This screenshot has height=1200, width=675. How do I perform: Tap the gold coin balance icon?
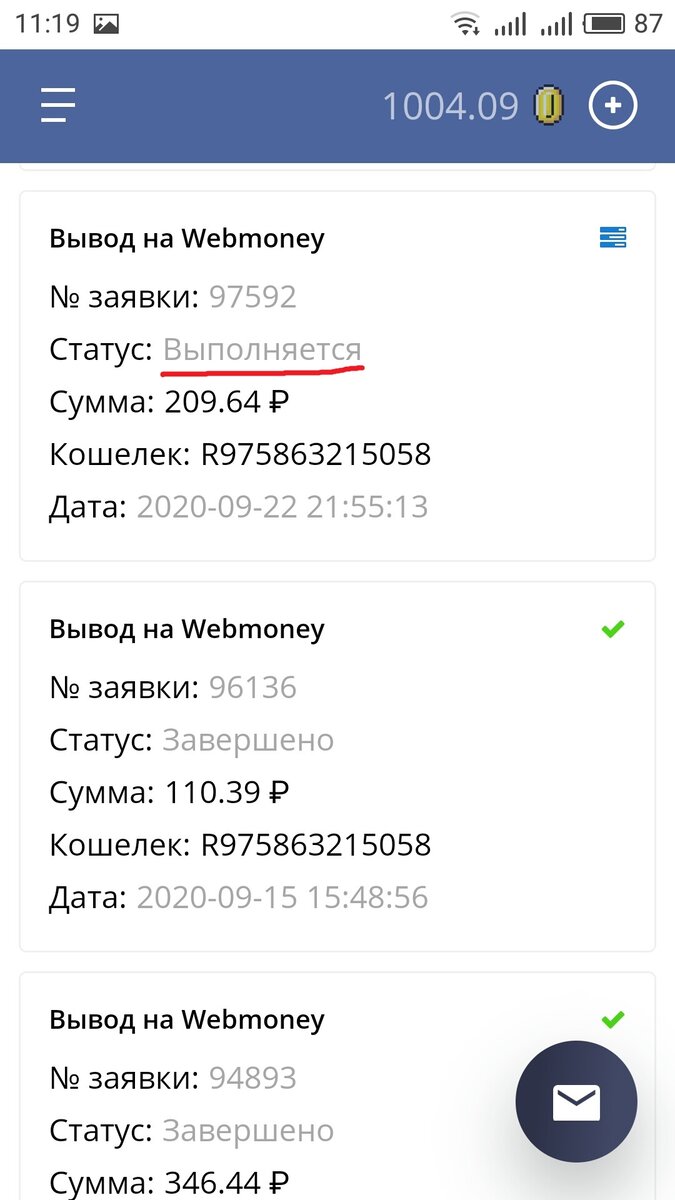pyautogui.click(x=548, y=106)
